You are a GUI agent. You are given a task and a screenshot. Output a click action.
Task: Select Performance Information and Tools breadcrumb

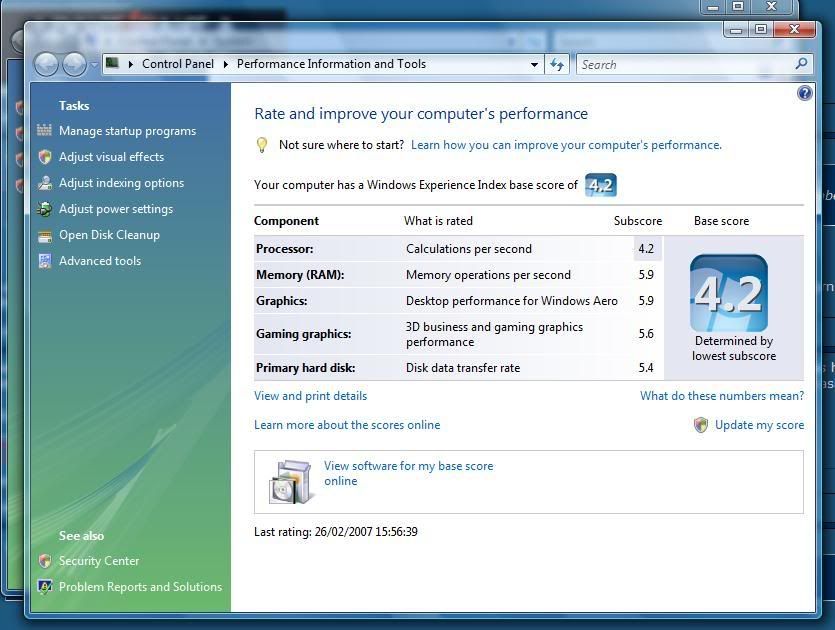[x=331, y=64]
